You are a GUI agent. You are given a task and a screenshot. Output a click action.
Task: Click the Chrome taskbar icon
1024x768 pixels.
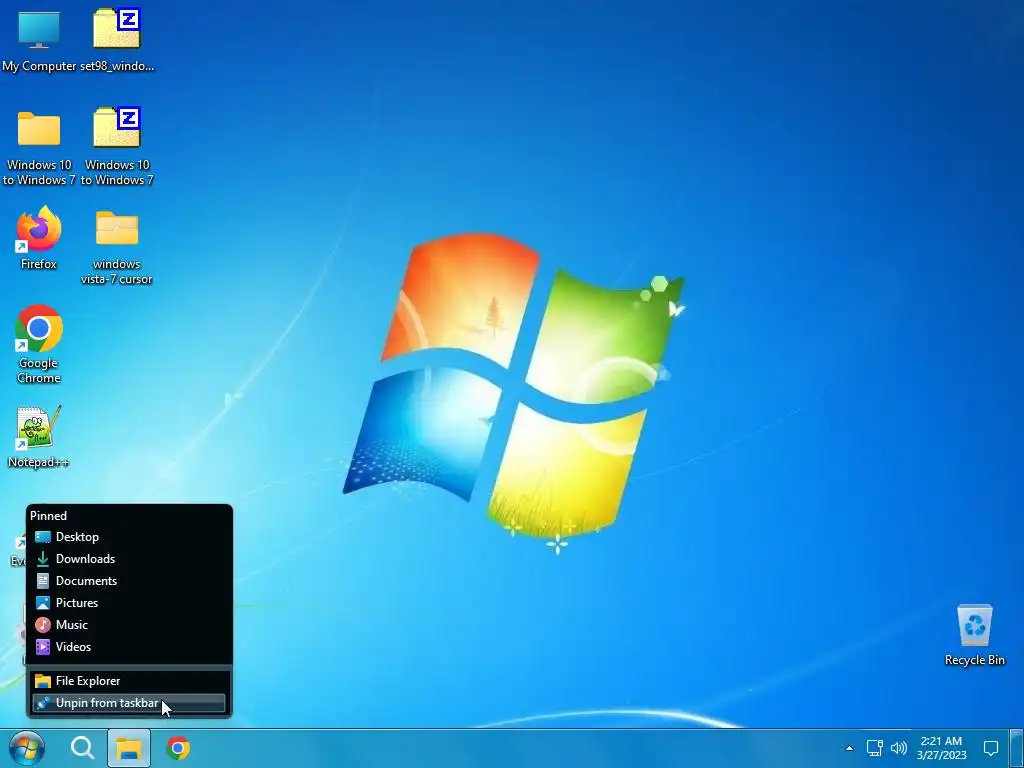[x=178, y=748]
